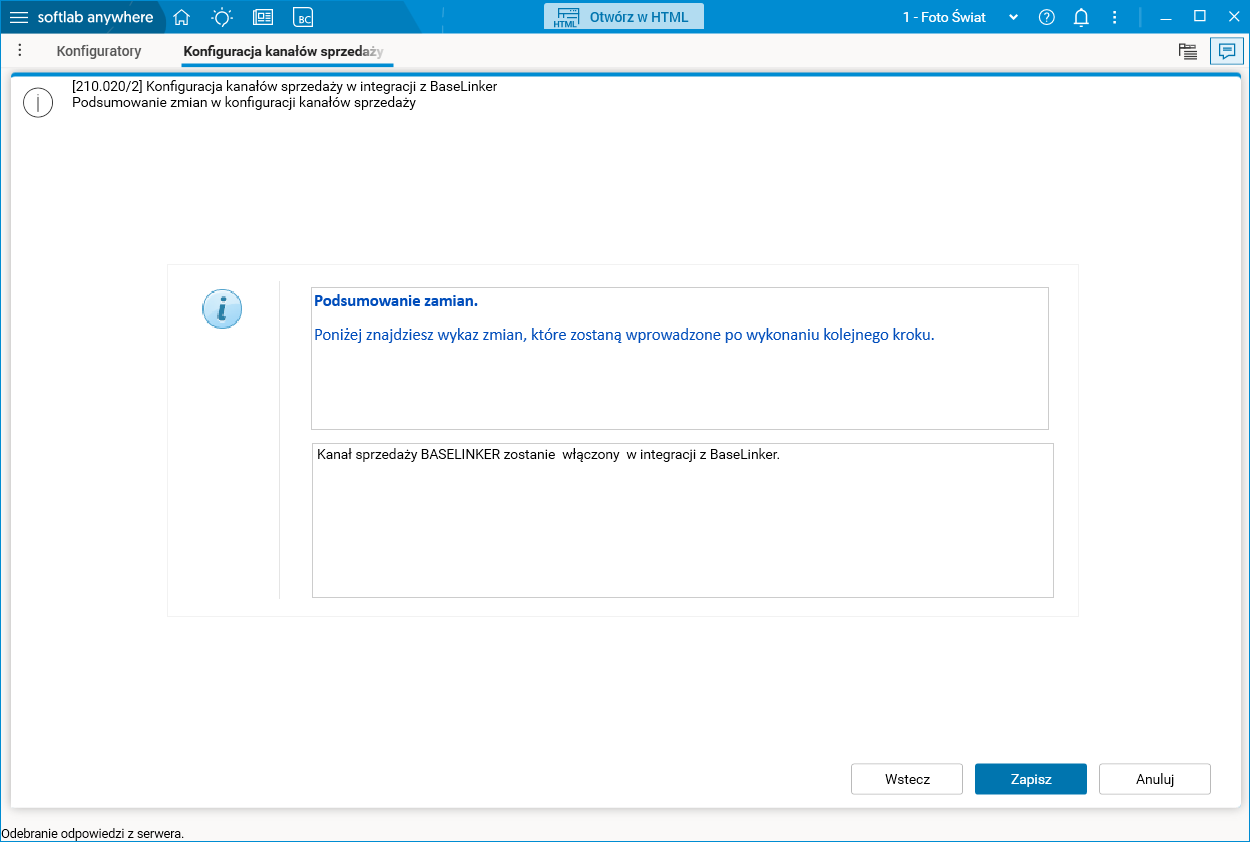This screenshot has height=842, width=1250.
Task: Click the list view panel icon
Action: [1188, 52]
